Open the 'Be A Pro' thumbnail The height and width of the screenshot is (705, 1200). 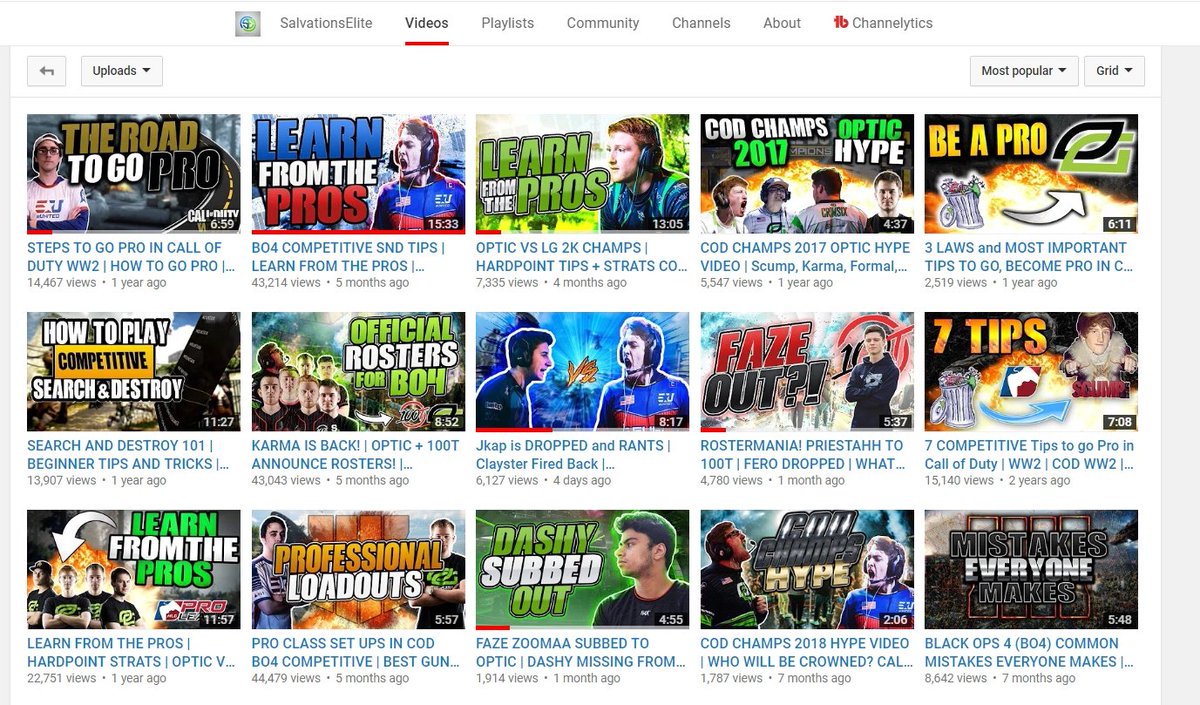[x=1031, y=174]
